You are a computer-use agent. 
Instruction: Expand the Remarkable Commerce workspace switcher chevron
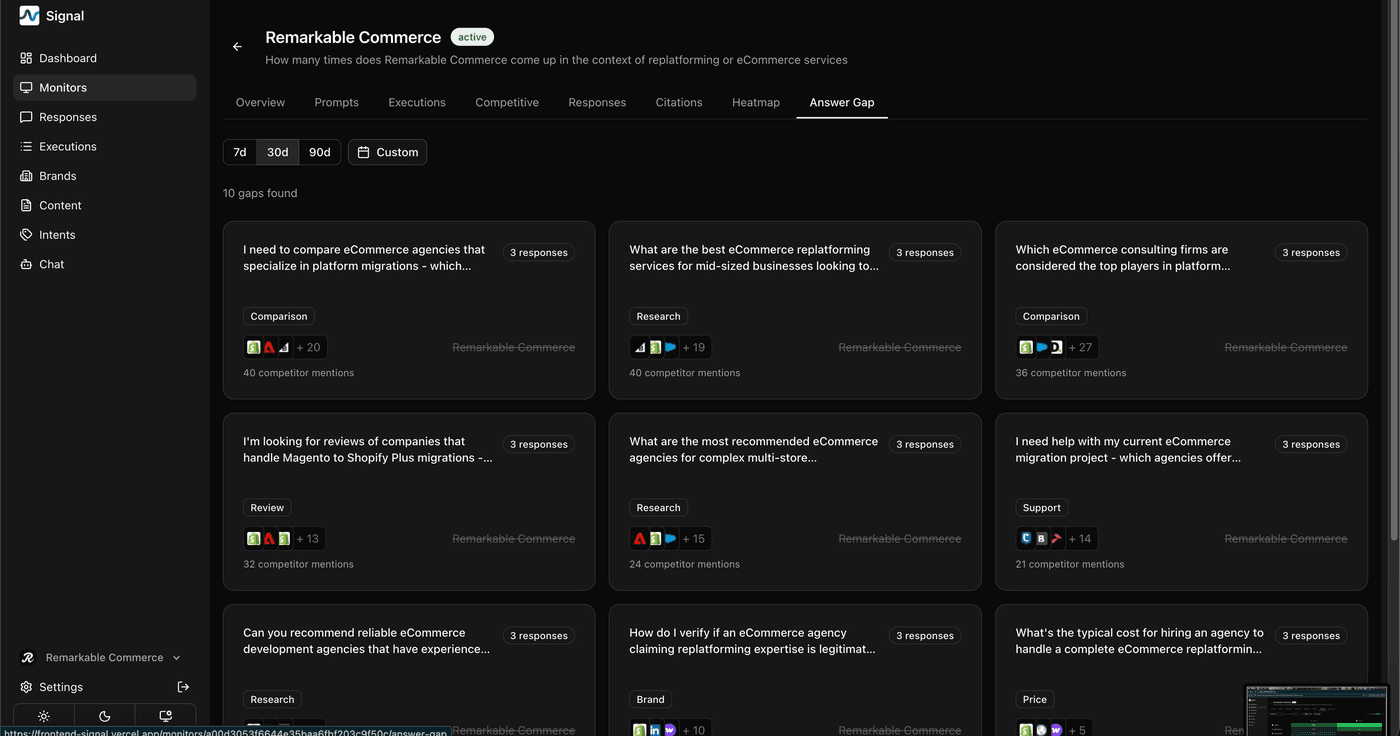click(x=177, y=658)
